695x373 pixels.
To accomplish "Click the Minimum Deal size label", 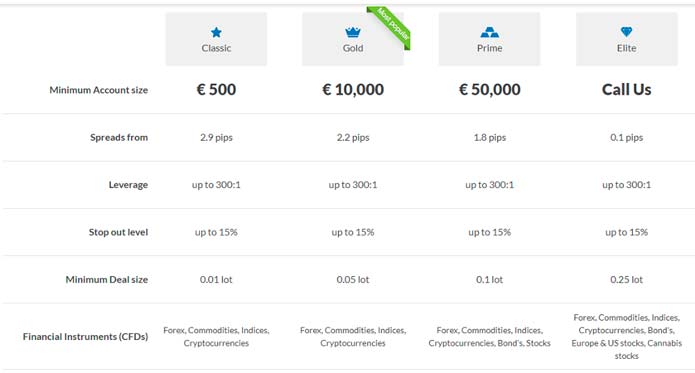I will tap(106, 280).
